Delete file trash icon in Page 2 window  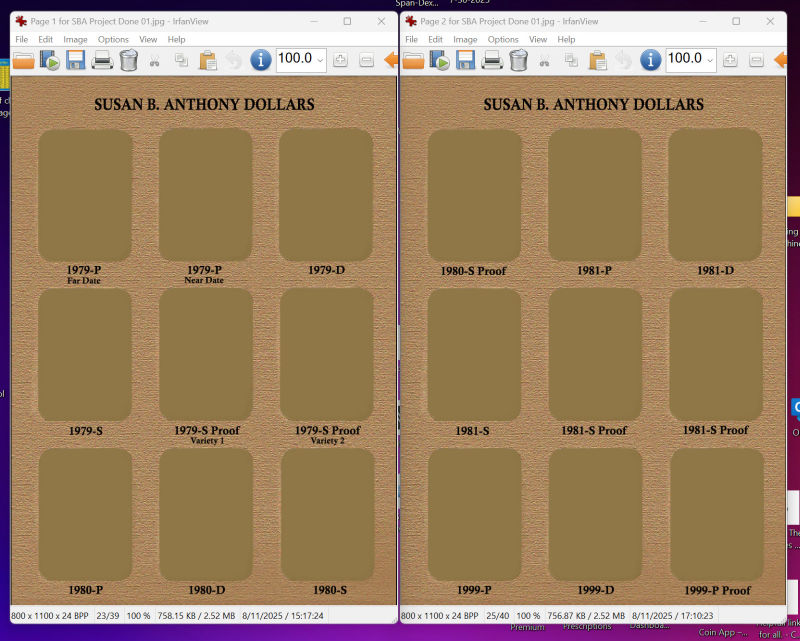(x=518, y=60)
